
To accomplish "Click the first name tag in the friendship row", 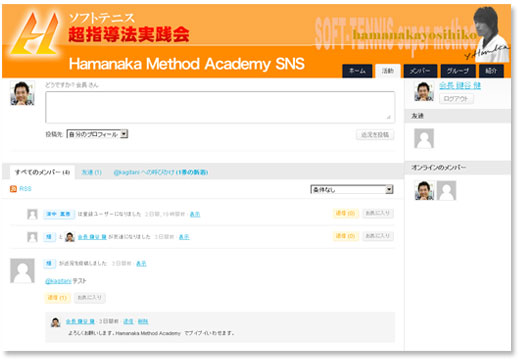I will coord(49,237).
